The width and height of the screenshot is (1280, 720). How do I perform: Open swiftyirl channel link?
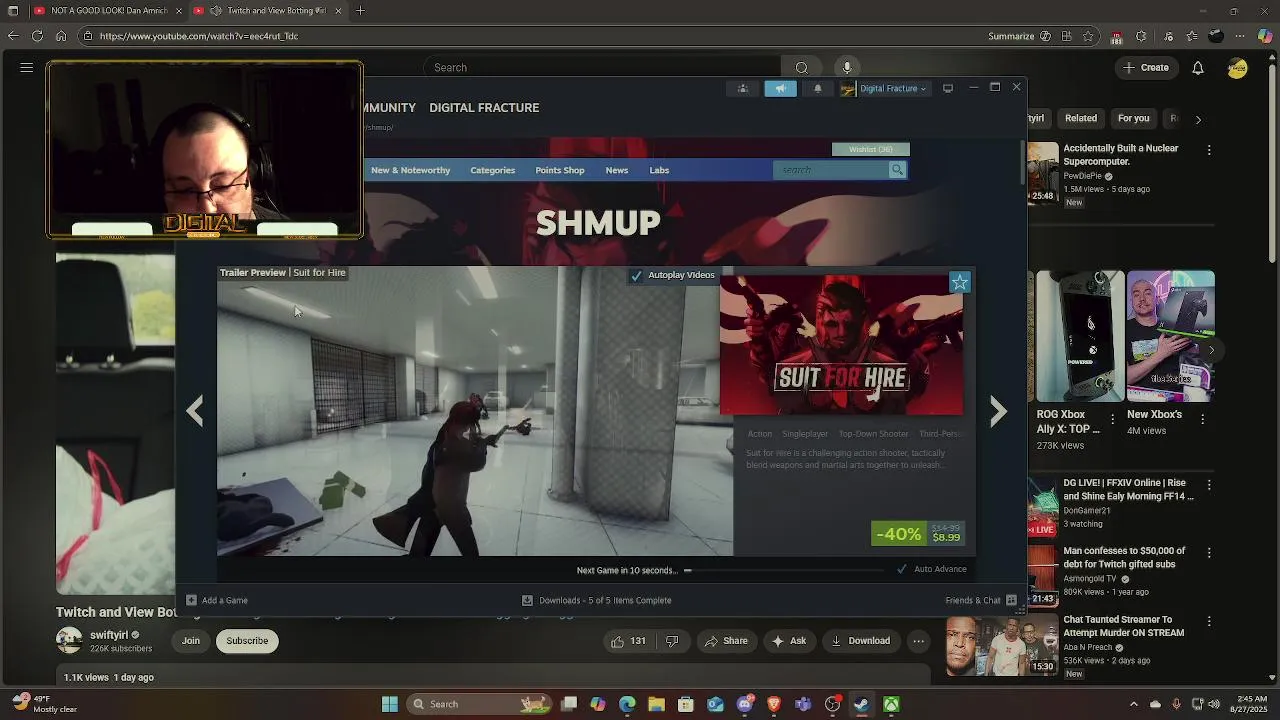[109, 635]
